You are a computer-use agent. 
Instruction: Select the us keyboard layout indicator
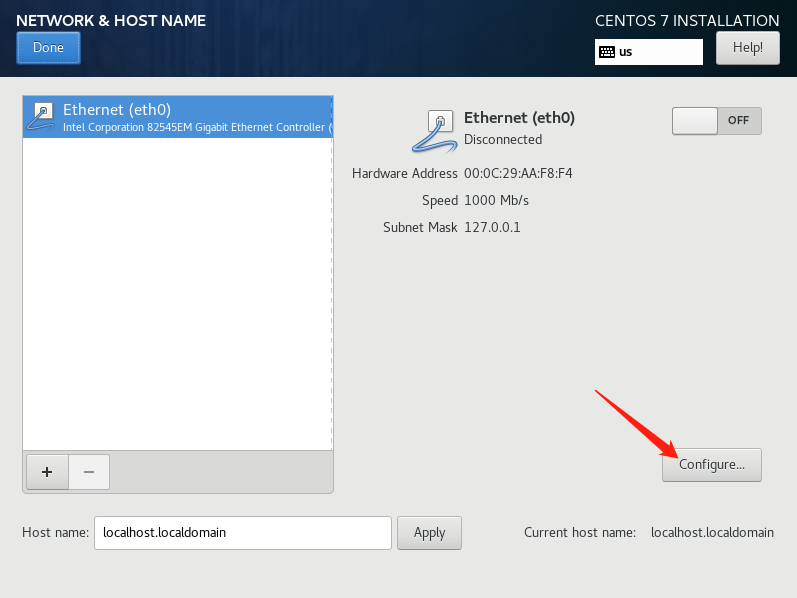click(649, 52)
